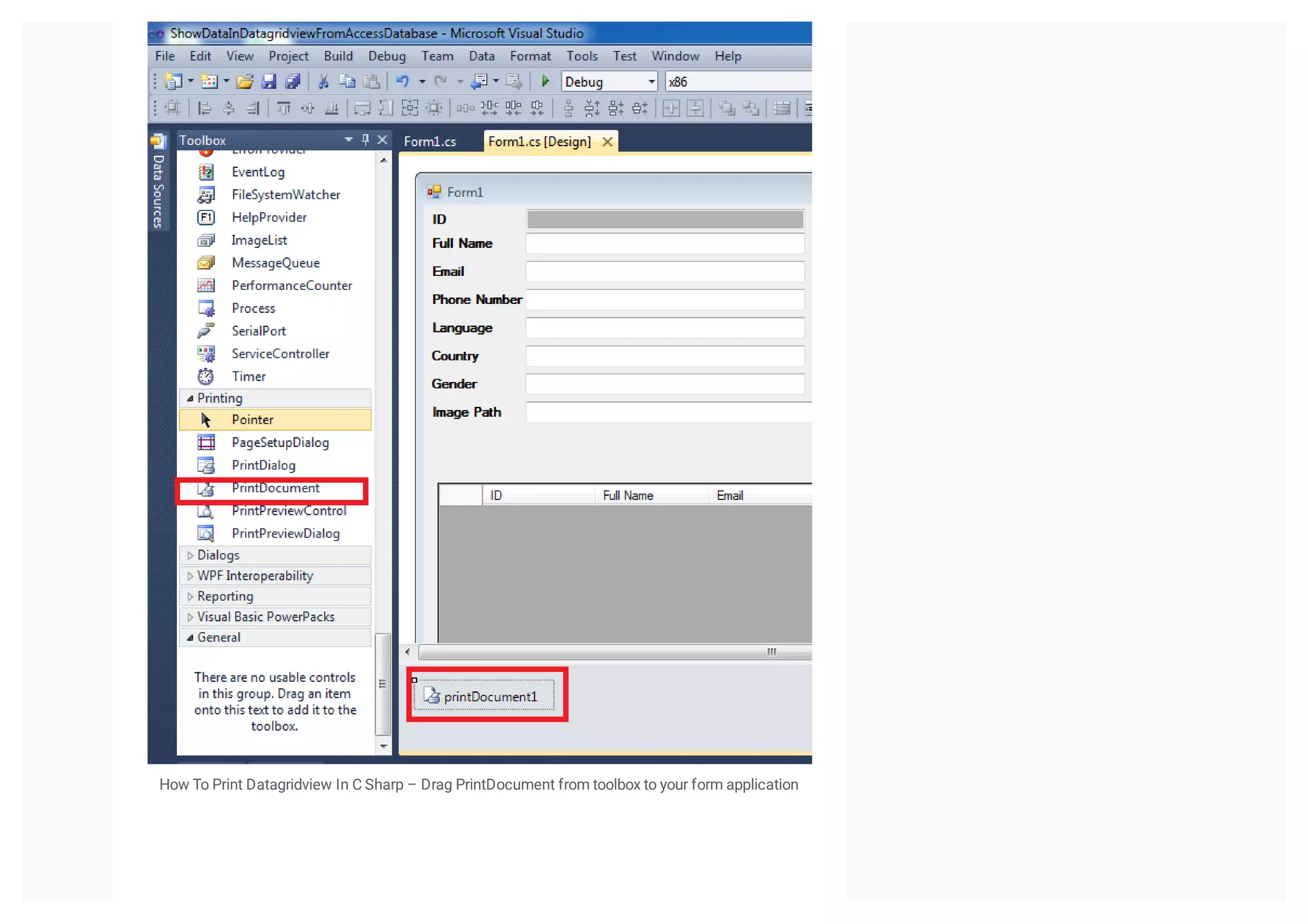
Task: Expand the Reporting toolbox group
Action: [190, 596]
